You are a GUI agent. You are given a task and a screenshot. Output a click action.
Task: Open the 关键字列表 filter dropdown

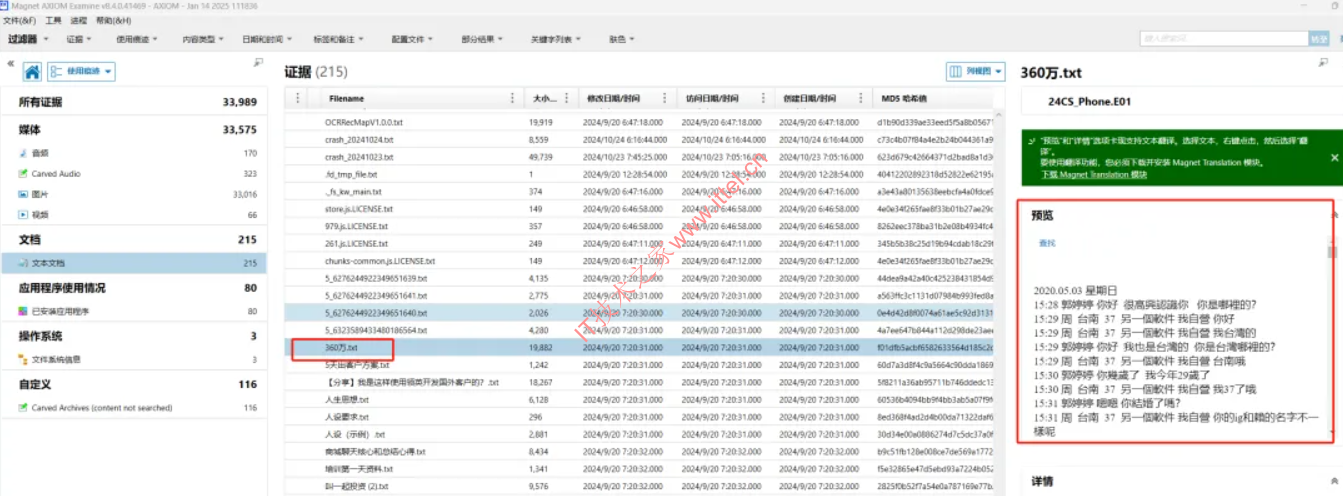555,39
